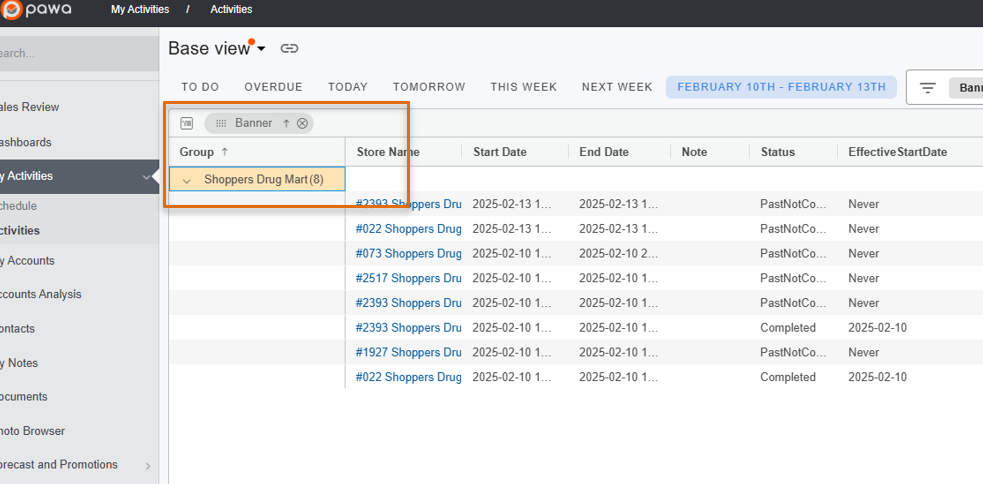This screenshot has width=983, height=484.
Task: Click Completed status in #2393 row
Action: click(x=788, y=327)
